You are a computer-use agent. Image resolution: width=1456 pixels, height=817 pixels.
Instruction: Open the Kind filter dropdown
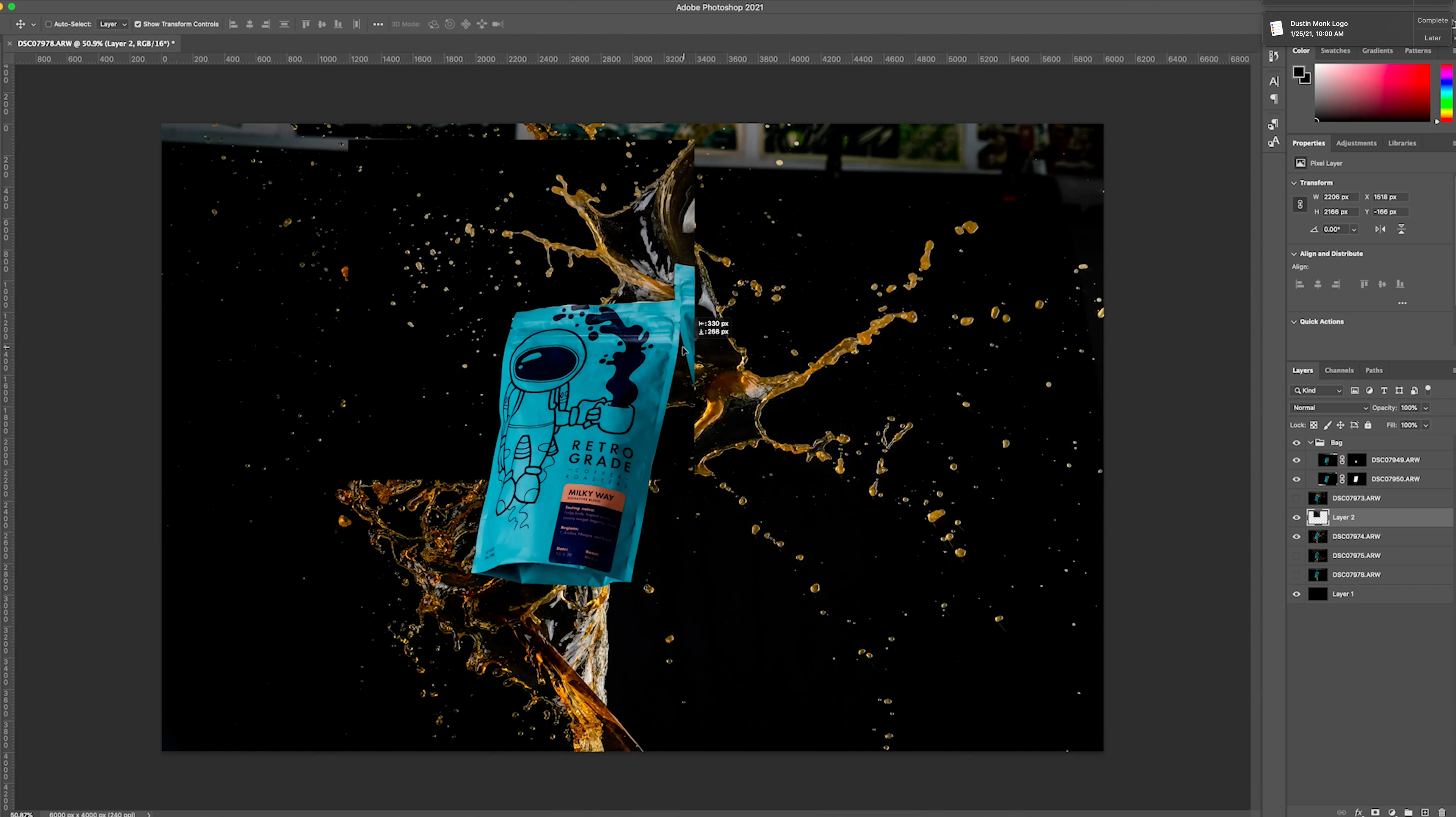point(1317,390)
